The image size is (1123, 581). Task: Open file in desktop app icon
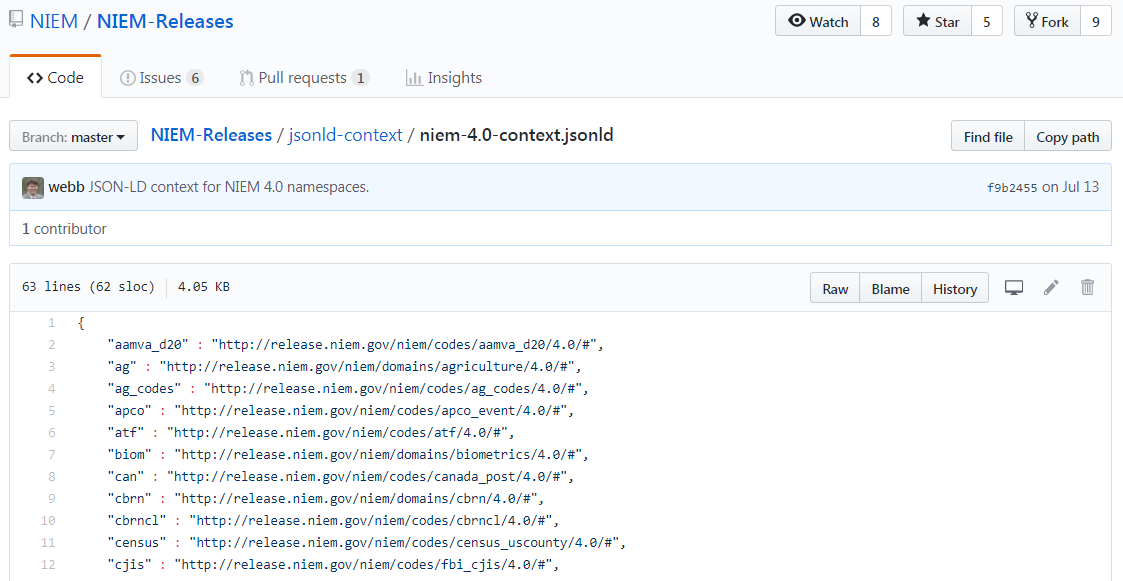[x=1014, y=288]
